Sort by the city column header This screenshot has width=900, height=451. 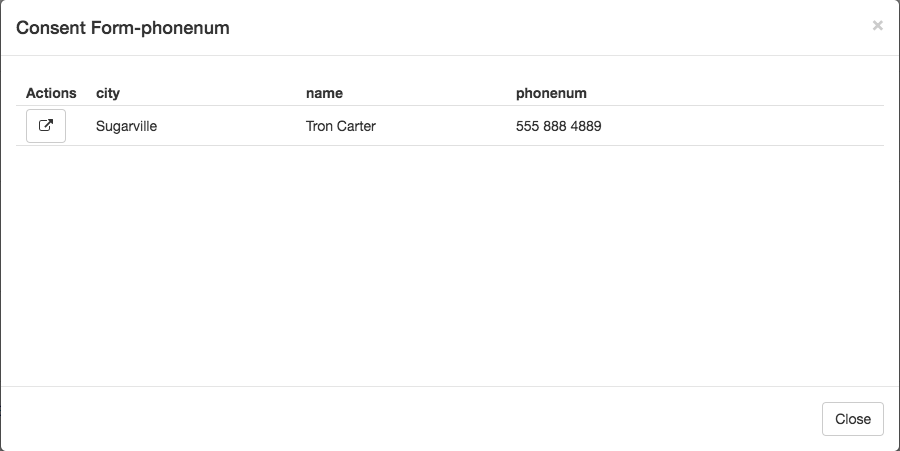108,93
